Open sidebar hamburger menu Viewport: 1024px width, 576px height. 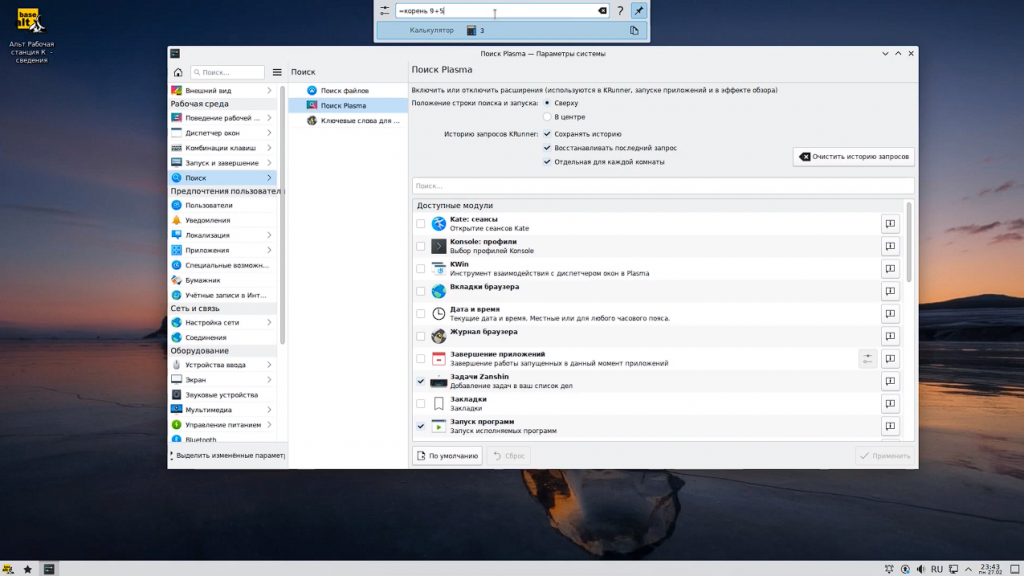pos(277,72)
